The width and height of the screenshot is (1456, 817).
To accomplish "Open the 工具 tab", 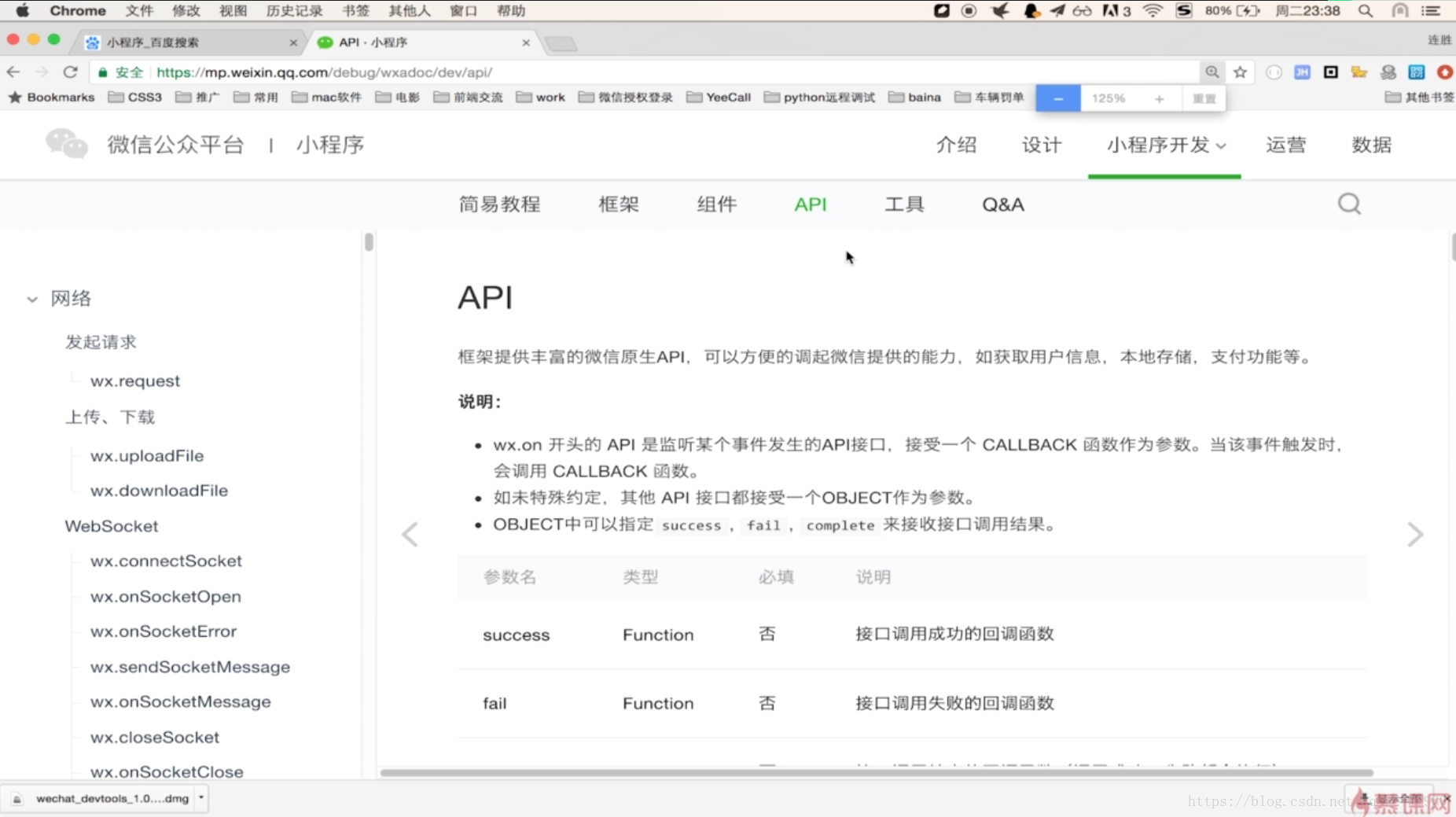I will coord(904,204).
